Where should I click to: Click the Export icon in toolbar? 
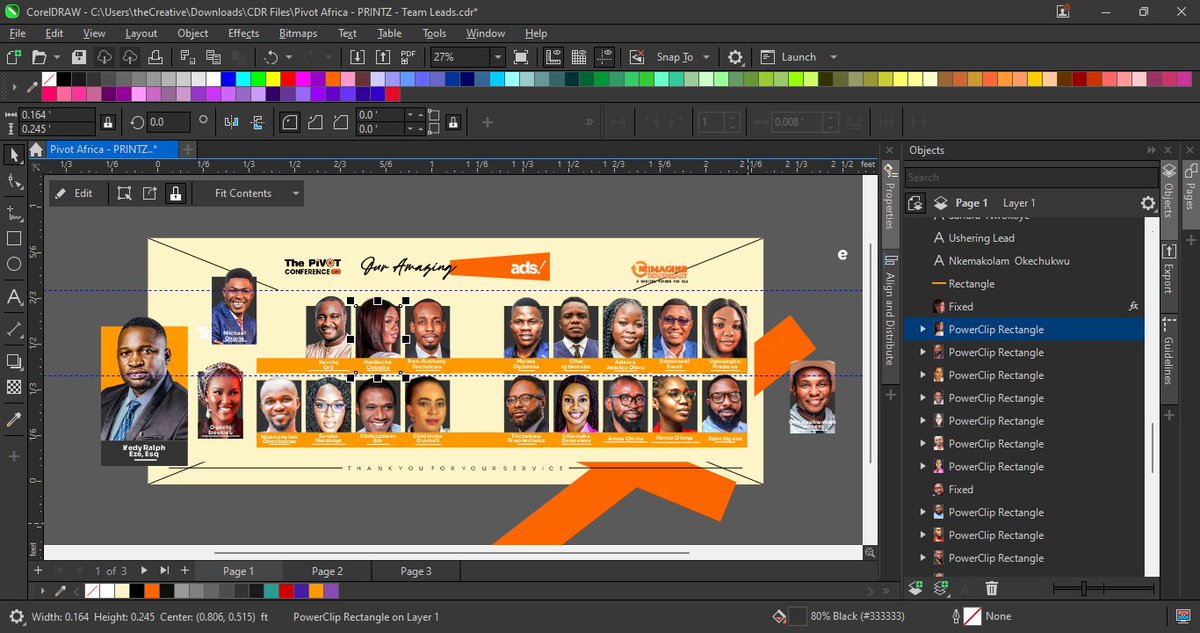383,57
